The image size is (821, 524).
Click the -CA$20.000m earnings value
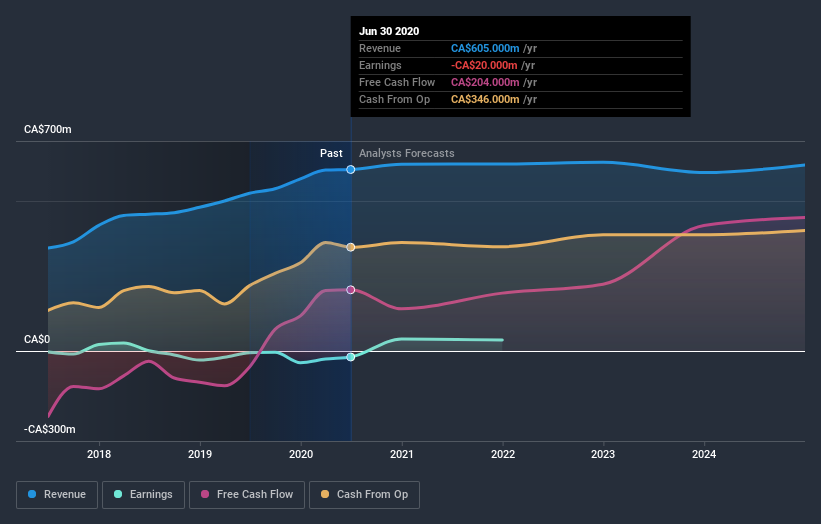pos(484,65)
